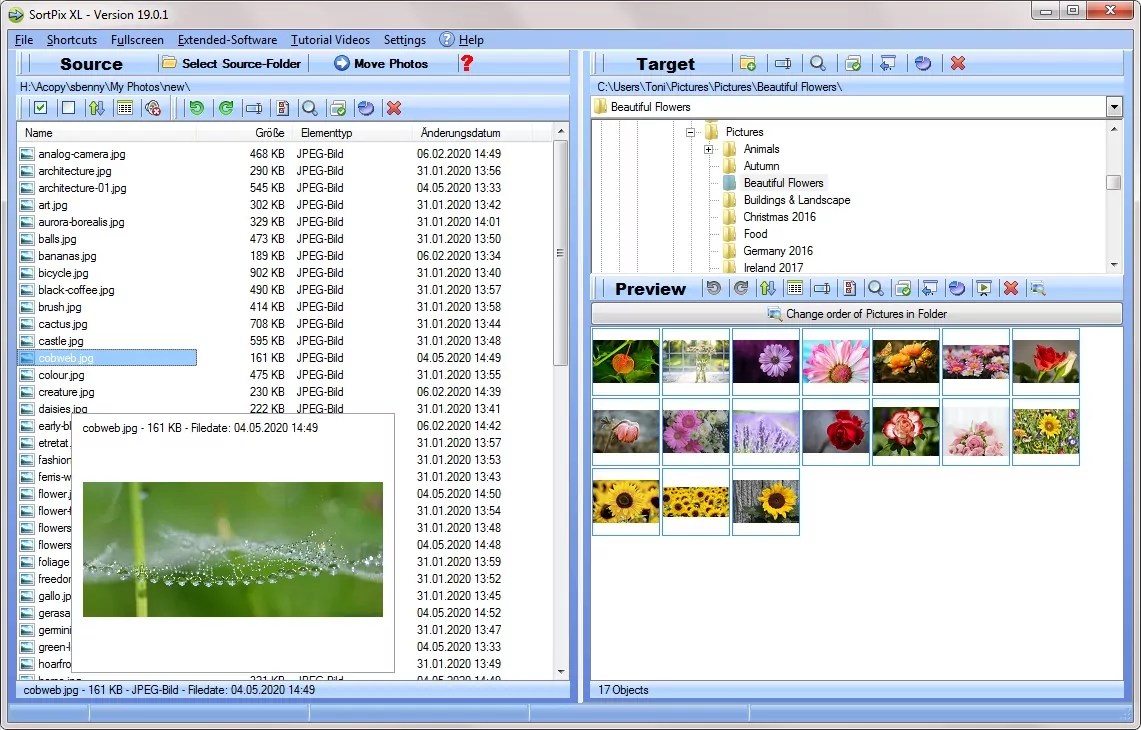Collapse the Pictures tree node
Viewport: 1141px width, 730px height.
tap(690, 131)
